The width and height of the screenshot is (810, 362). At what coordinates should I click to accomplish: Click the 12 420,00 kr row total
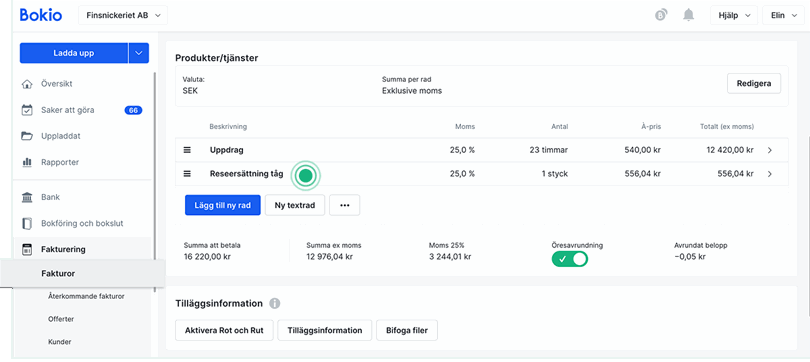[730, 150]
